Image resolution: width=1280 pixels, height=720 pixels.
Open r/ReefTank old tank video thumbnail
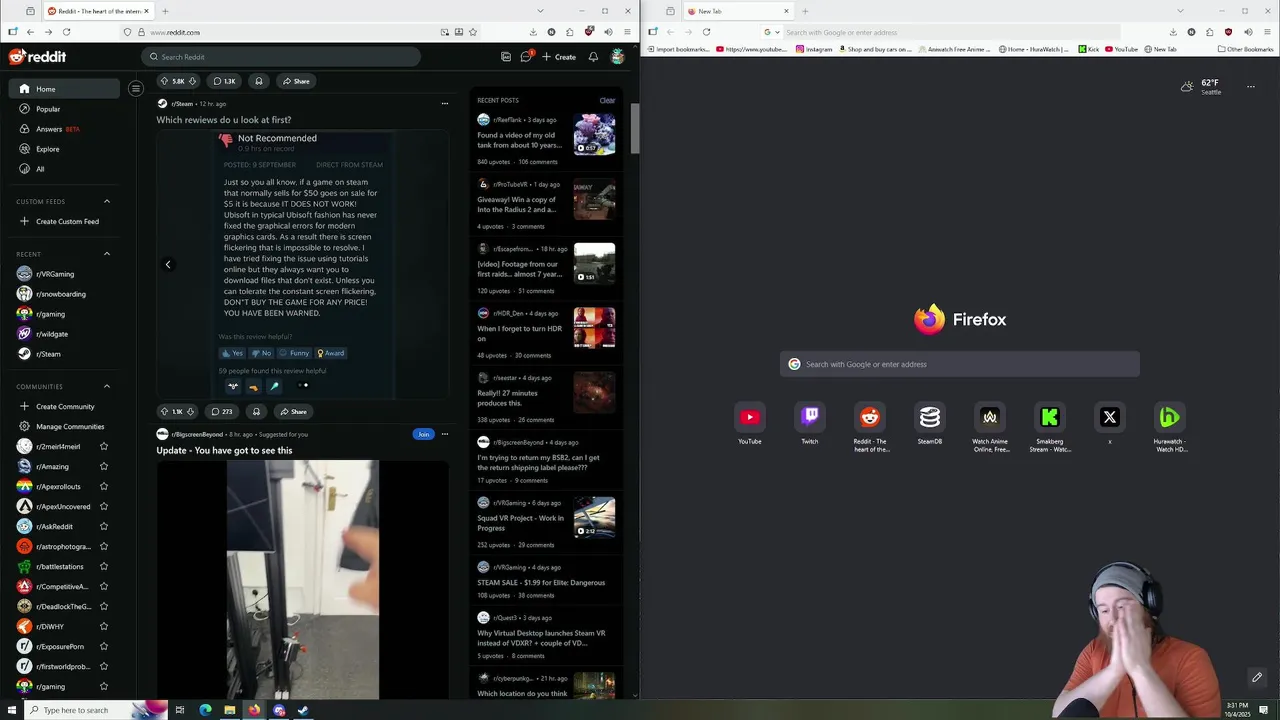click(x=594, y=134)
